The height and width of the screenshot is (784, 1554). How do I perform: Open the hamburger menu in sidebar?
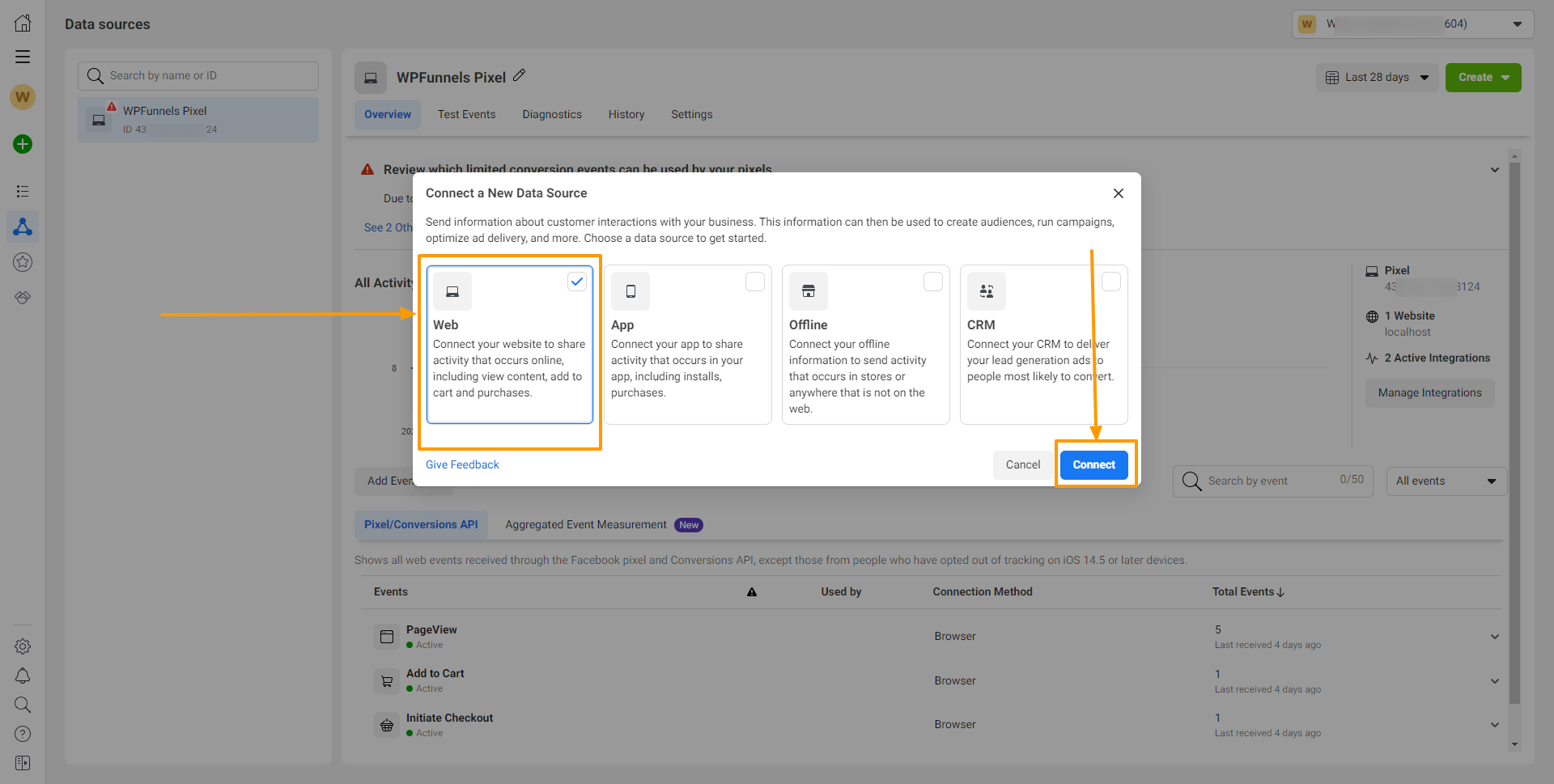(x=23, y=57)
